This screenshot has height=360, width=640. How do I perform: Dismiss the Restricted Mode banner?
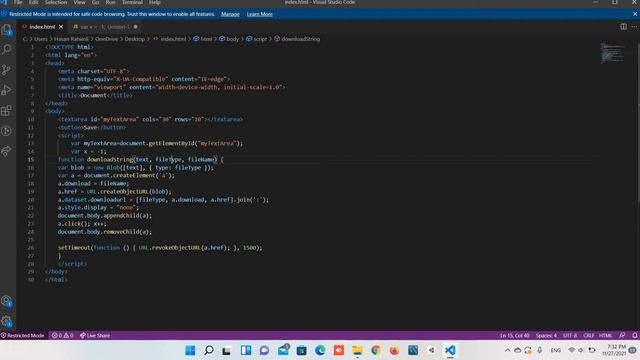tap(635, 14)
